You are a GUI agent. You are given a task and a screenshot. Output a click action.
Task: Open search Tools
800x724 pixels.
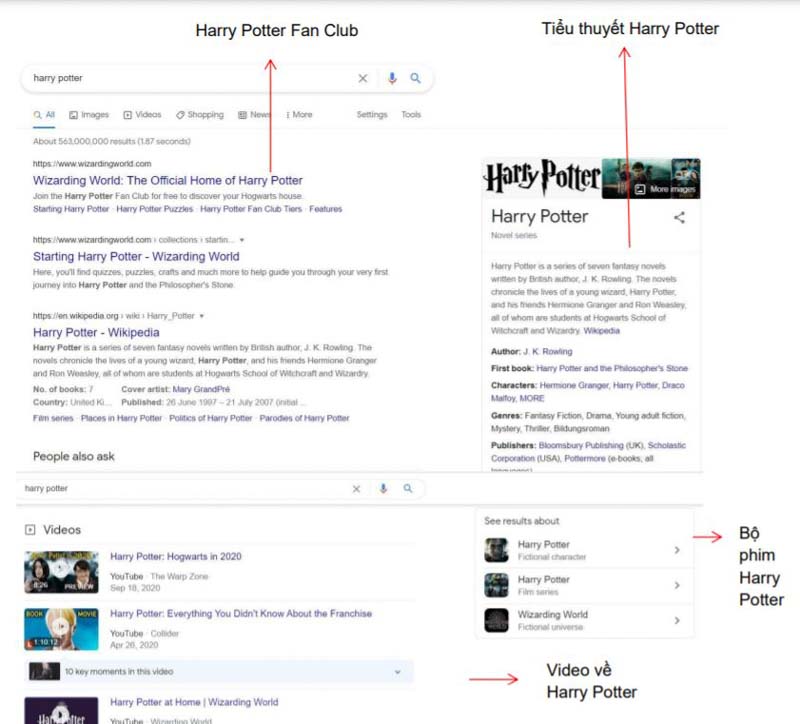pyautogui.click(x=410, y=115)
